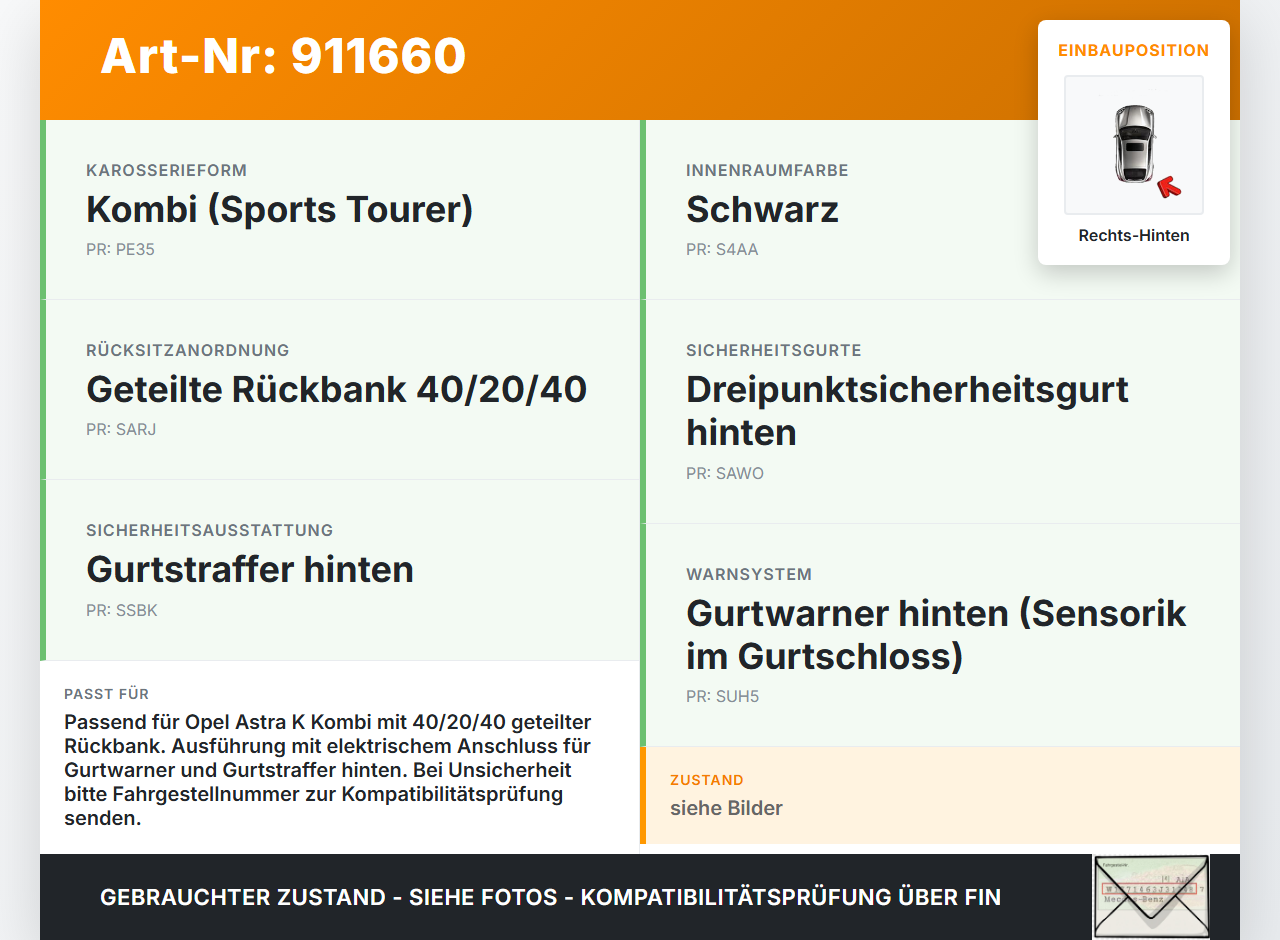Click PR: PE35 code
This screenshot has height=940, width=1280.
120,250
